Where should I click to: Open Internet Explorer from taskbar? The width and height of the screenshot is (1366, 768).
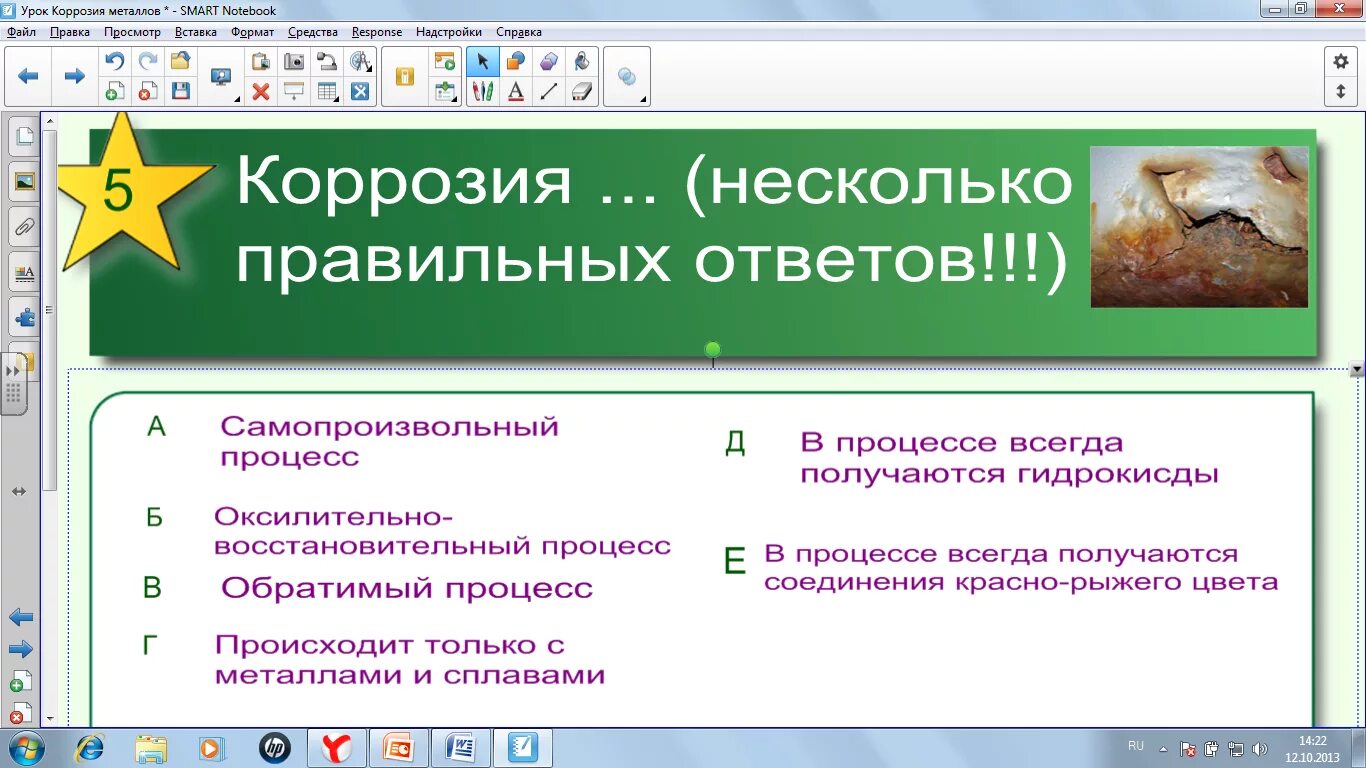point(90,748)
